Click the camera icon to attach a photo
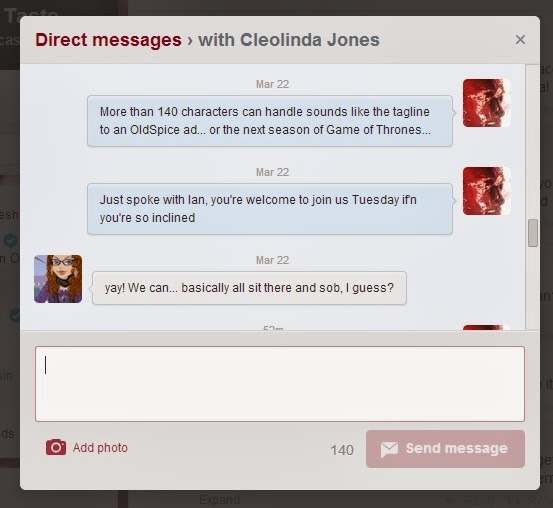 [56, 447]
